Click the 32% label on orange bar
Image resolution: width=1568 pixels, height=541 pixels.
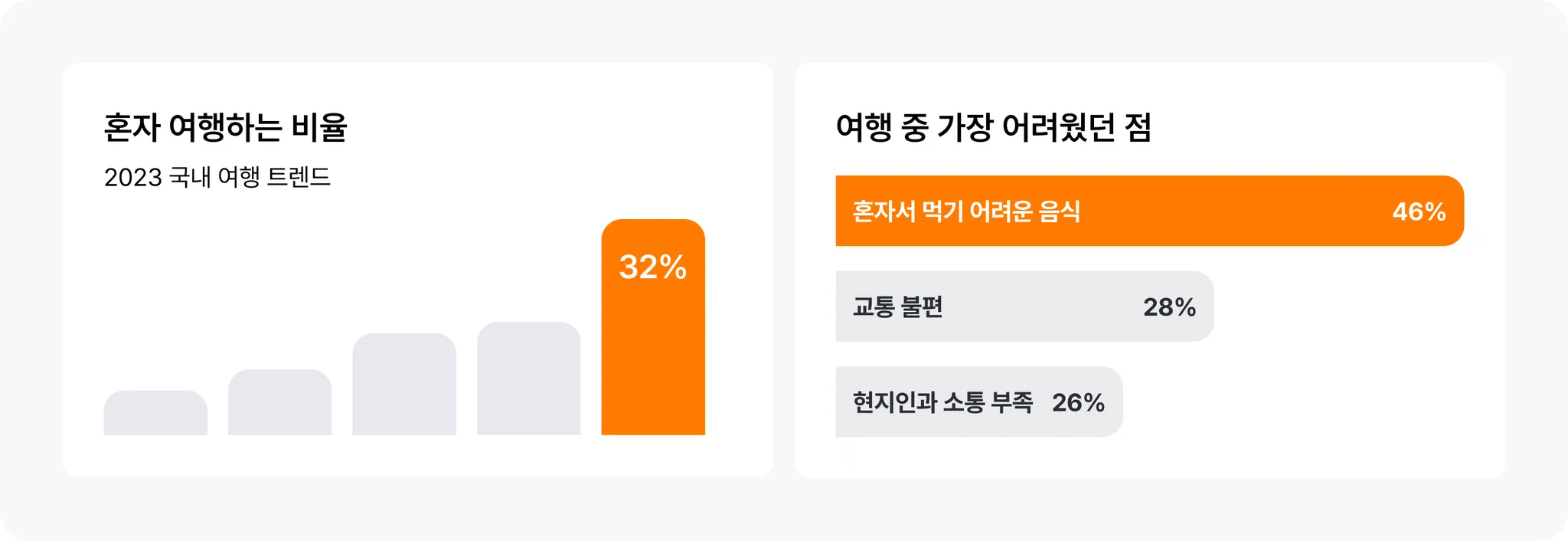[x=653, y=267]
